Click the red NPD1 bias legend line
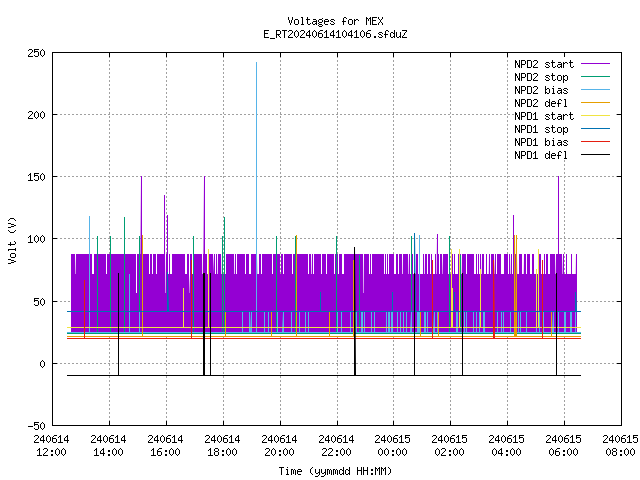 tap(595, 142)
